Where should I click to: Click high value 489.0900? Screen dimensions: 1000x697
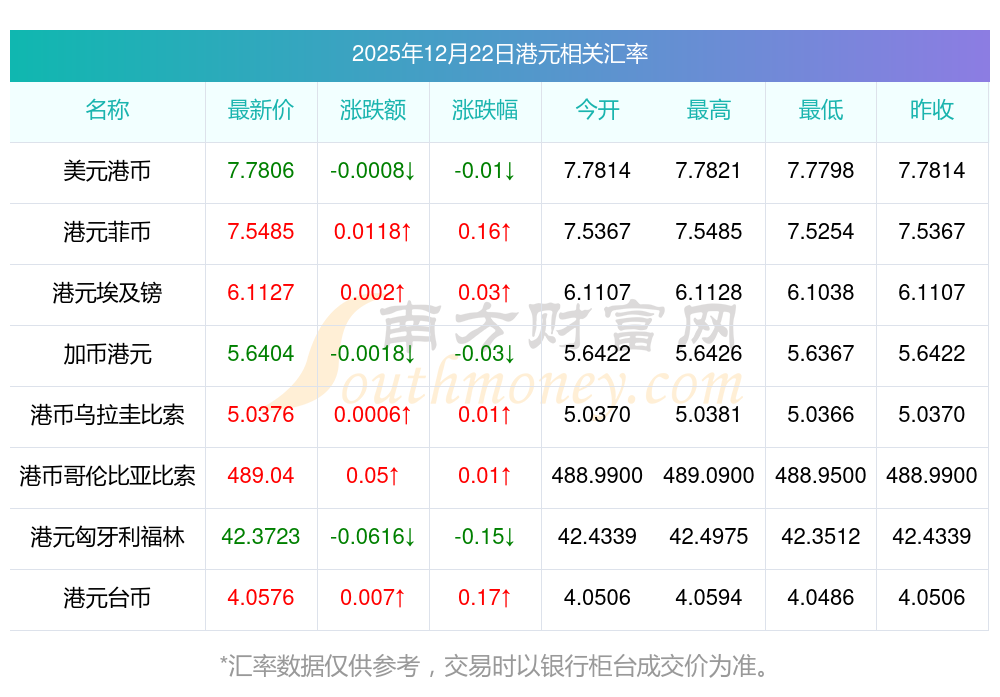(x=709, y=476)
